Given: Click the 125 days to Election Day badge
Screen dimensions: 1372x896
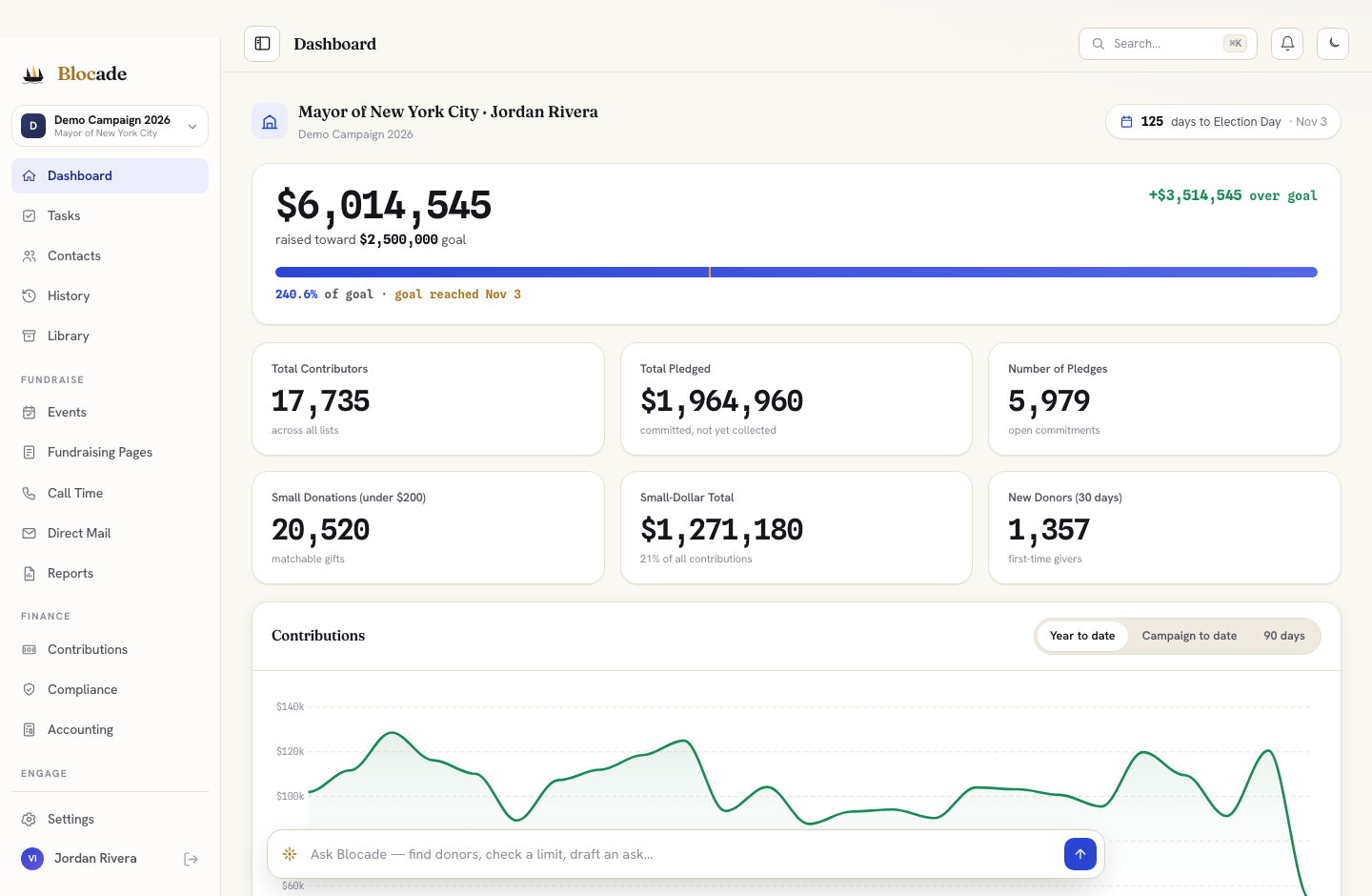Looking at the screenshot, I should click(x=1223, y=122).
